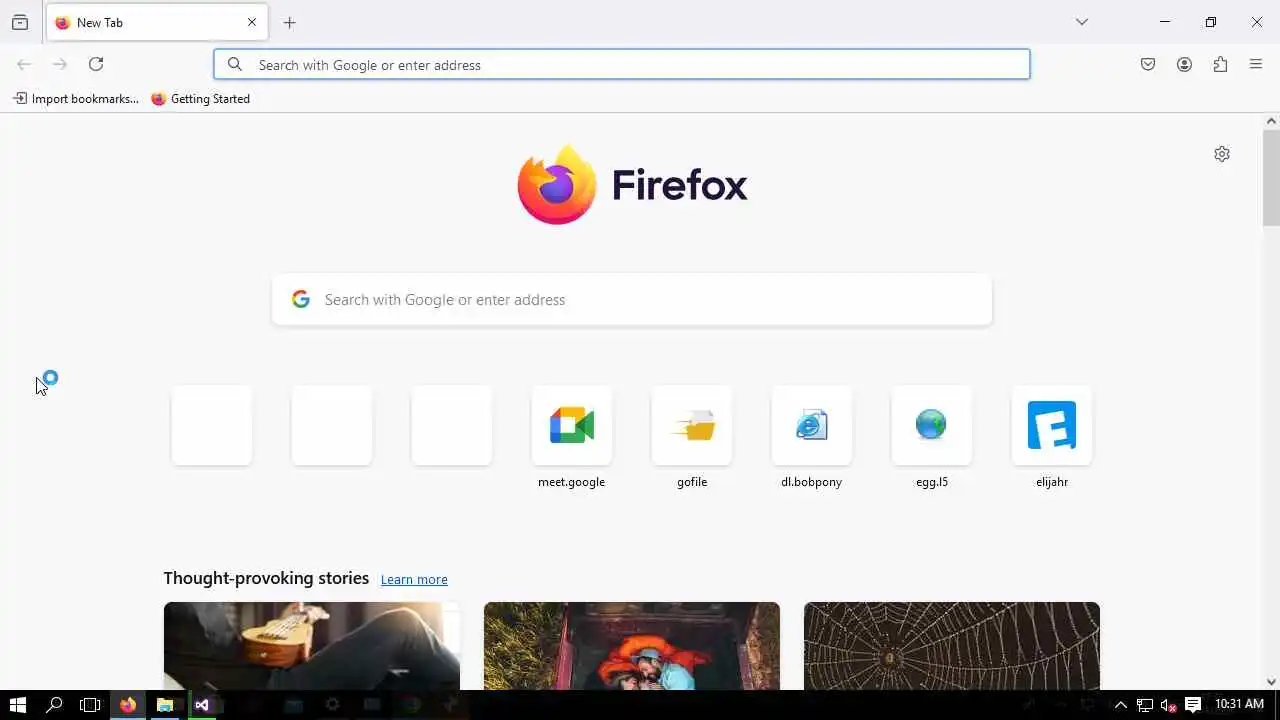The height and width of the screenshot is (720, 1280).
Task: Open Windows taskbar search
Action: click(54, 705)
